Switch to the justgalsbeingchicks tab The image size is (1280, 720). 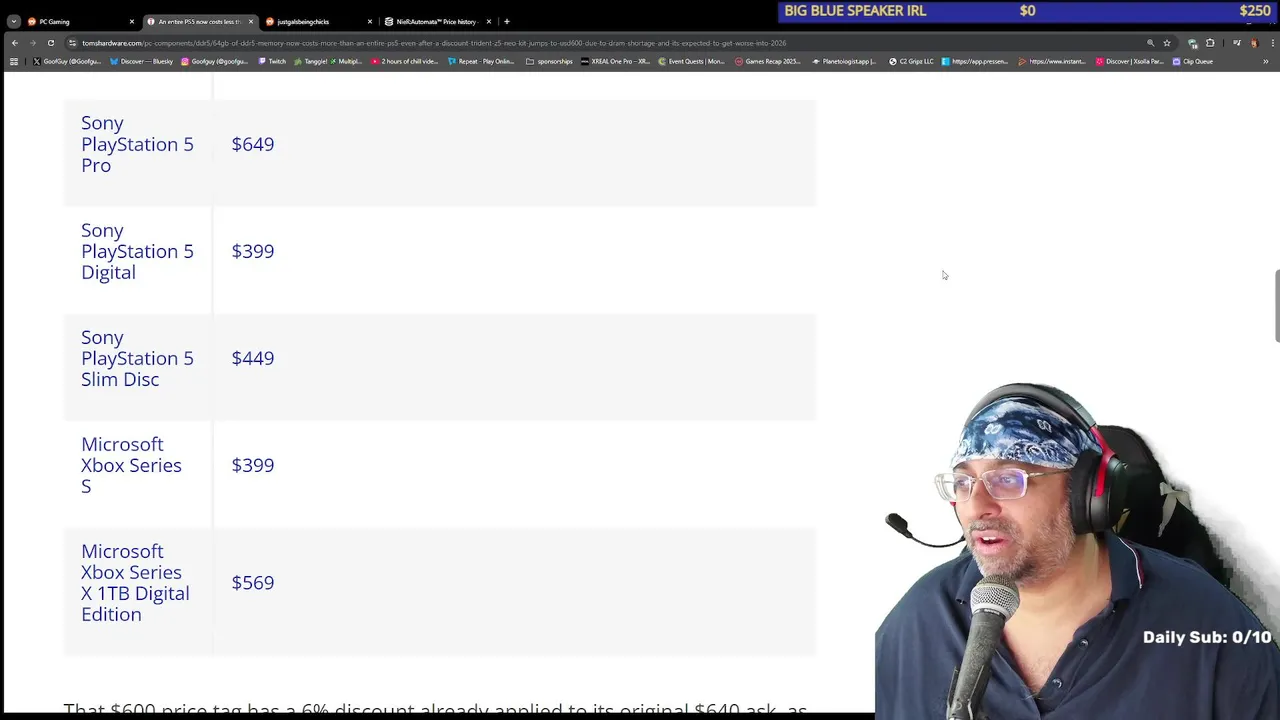point(318,21)
